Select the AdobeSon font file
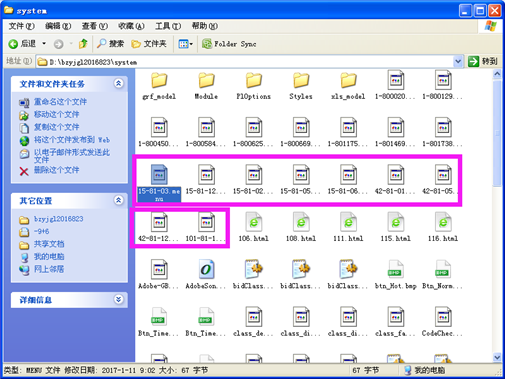 (x=206, y=275)
